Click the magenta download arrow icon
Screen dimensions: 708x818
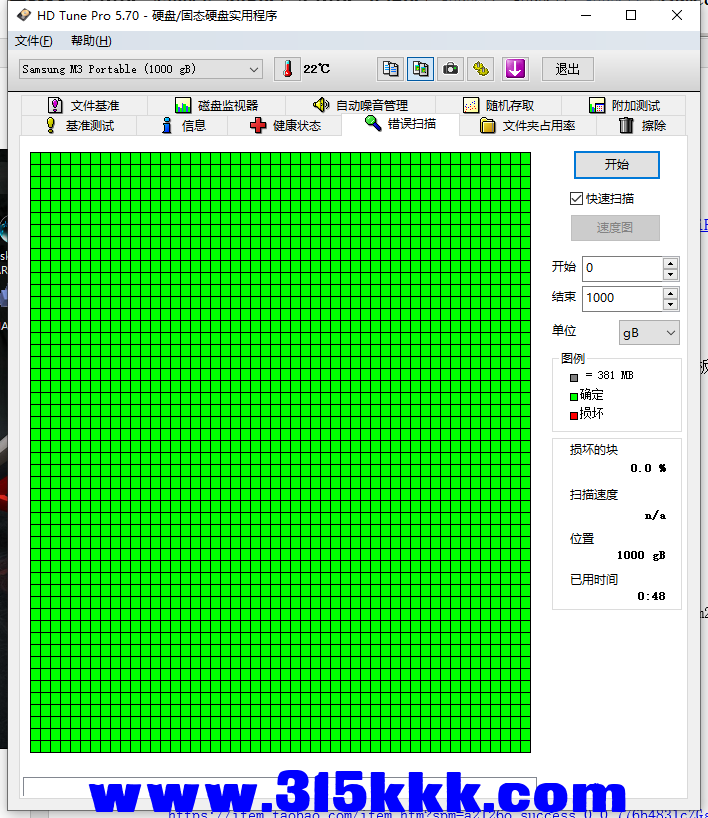(515, 69)
